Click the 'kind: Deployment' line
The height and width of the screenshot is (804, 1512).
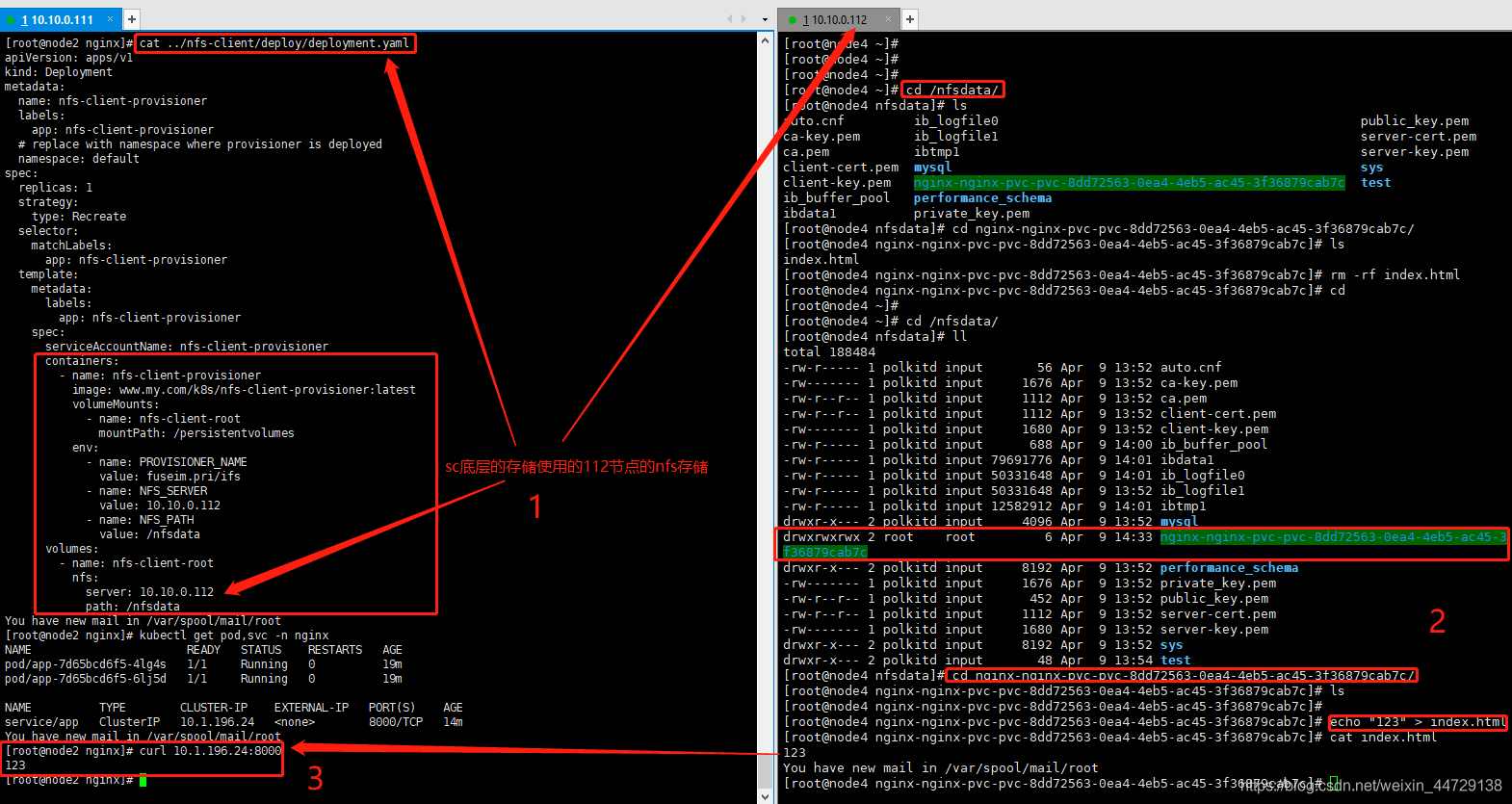58,72
